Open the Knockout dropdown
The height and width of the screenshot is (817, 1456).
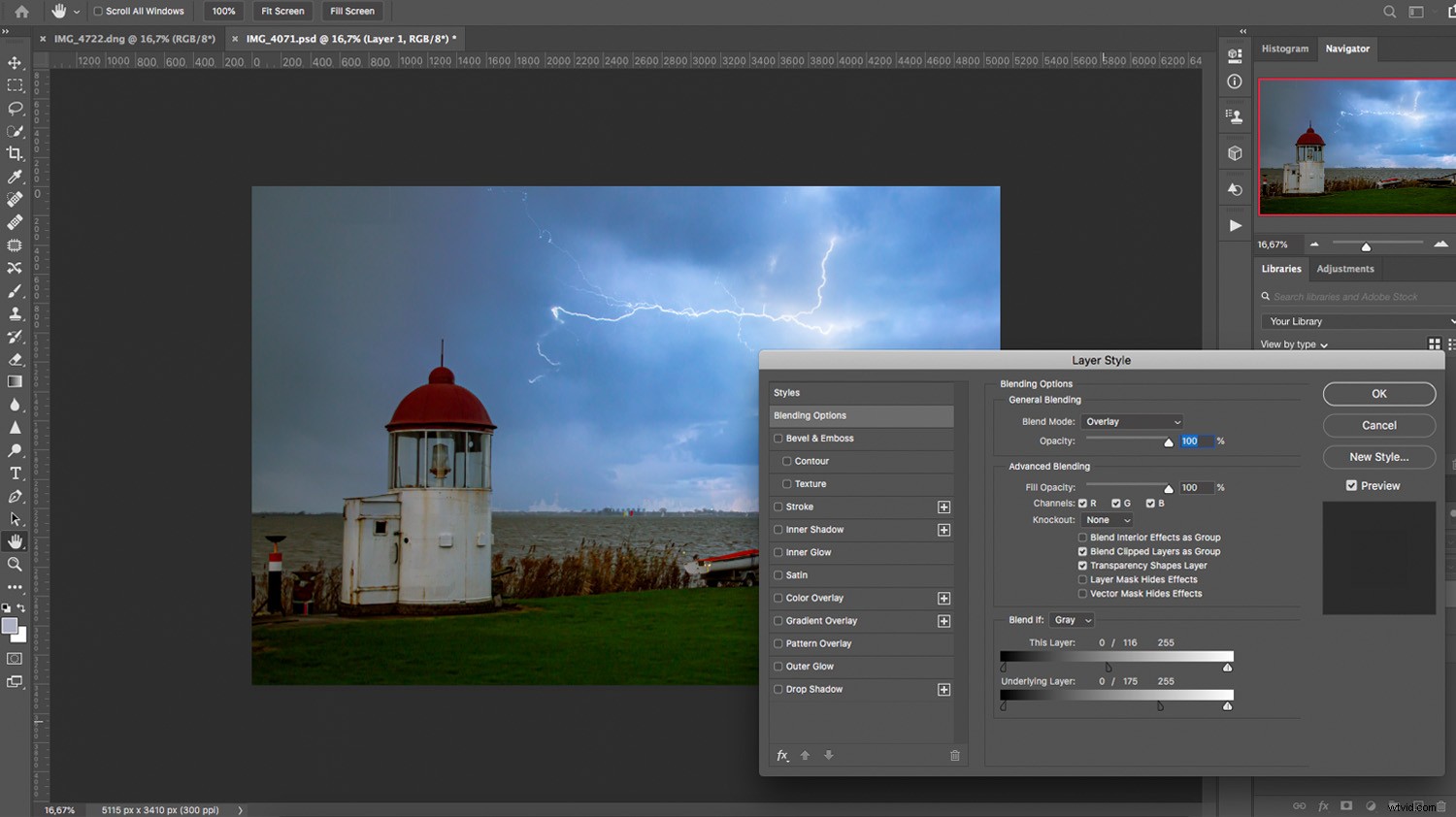click(1106, 519)
